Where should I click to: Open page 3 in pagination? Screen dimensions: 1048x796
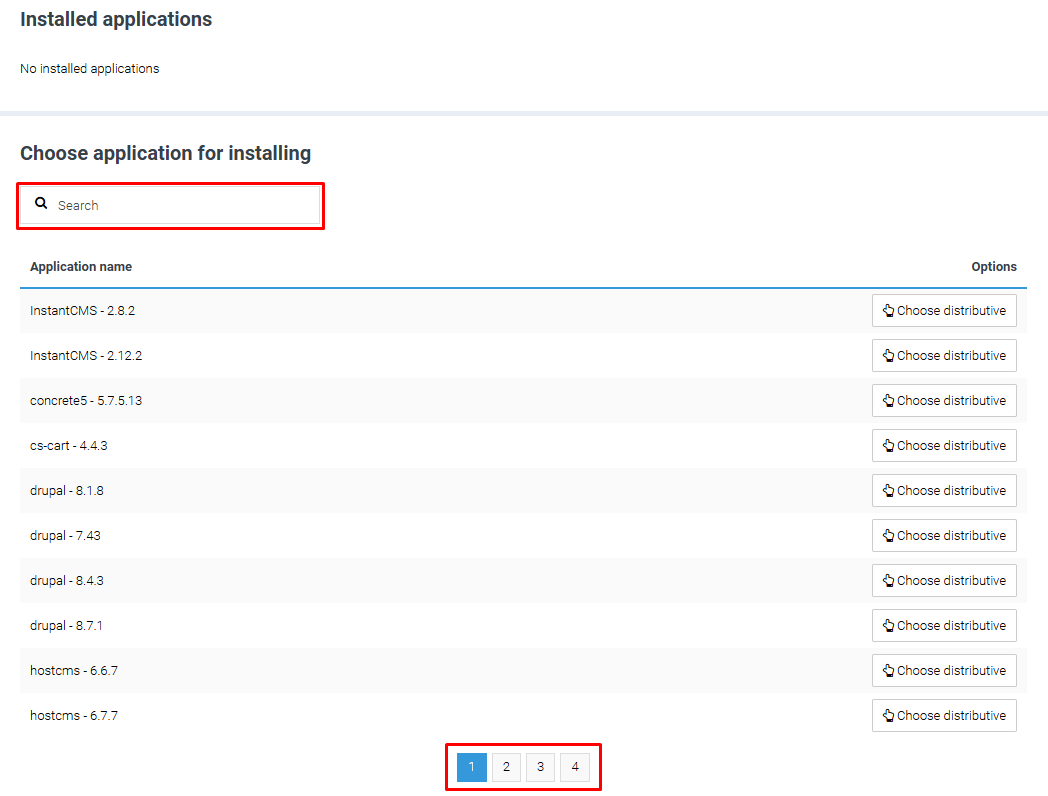540,767
